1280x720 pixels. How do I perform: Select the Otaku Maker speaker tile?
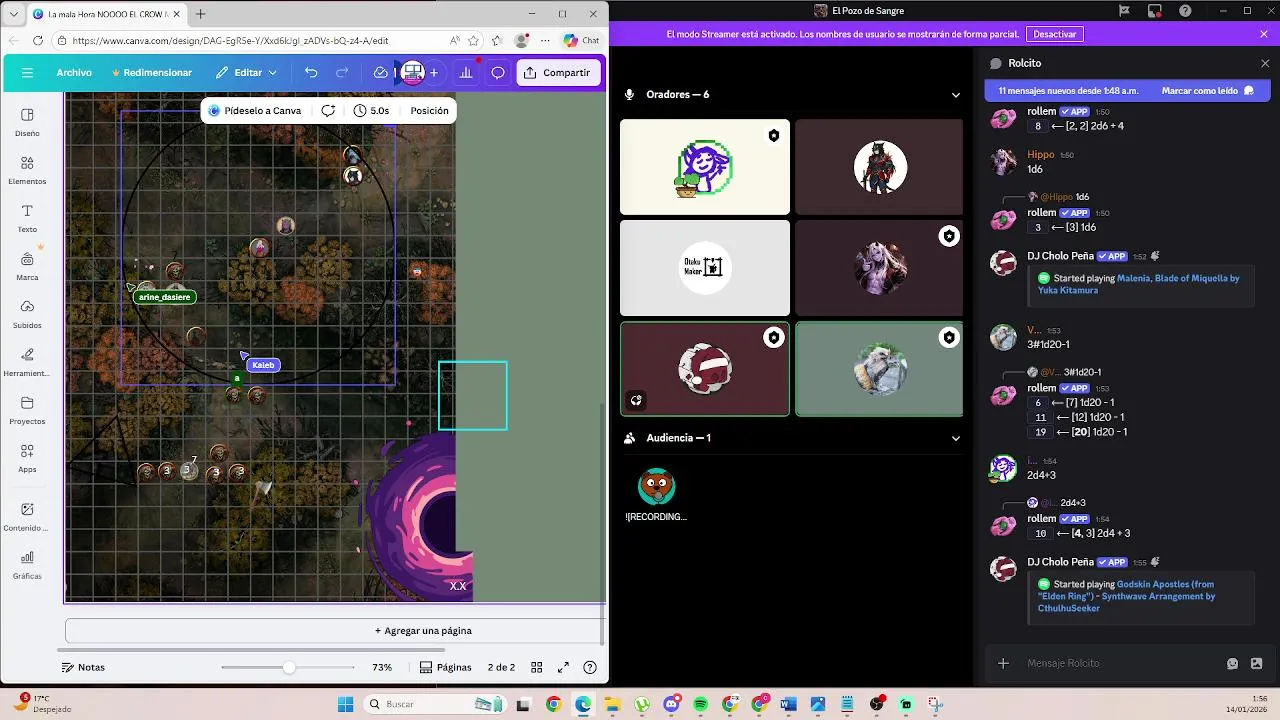(x=705, y=268)
